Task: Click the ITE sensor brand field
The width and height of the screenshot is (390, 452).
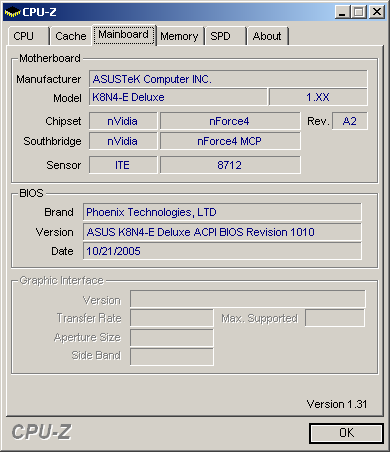Action: [x=123, y=165]
